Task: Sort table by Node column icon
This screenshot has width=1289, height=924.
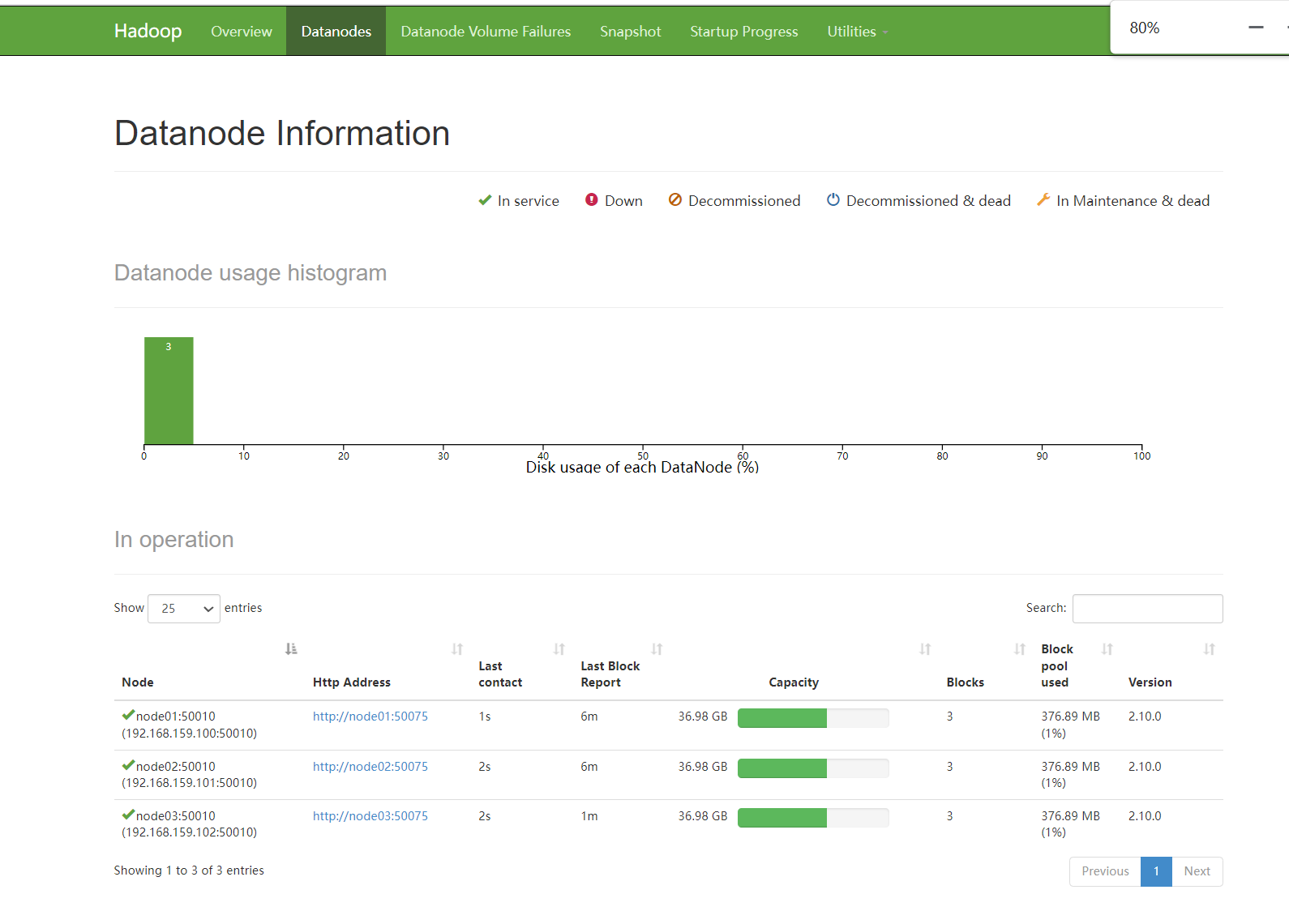Action: [x=291, y=649]
